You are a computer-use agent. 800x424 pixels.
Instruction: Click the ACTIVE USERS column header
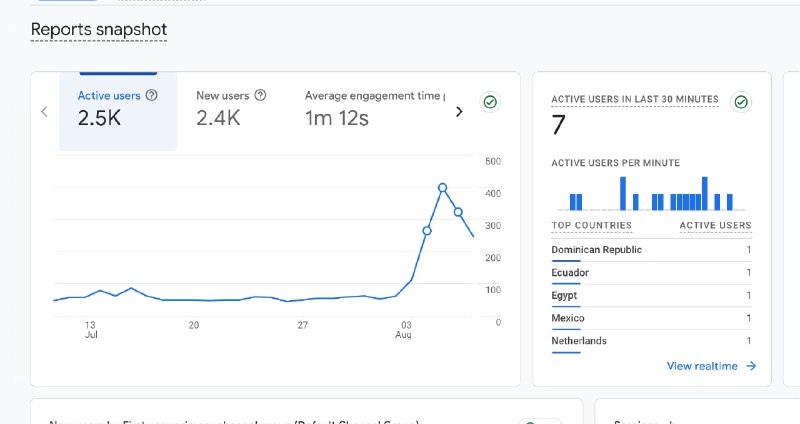pos(715,226)
